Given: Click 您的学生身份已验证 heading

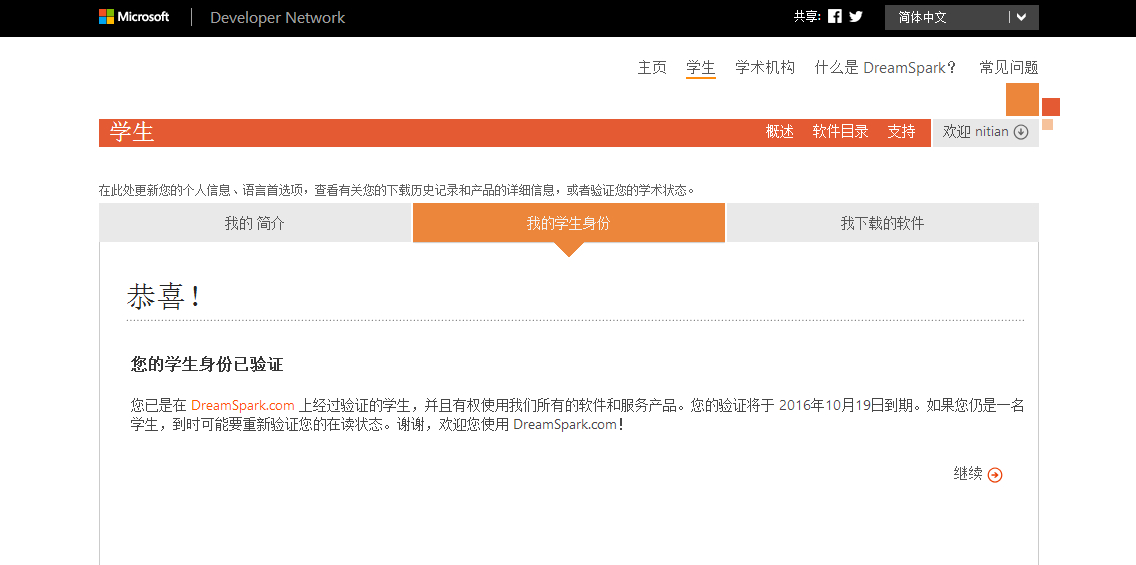Looking at the screenshot, I should [x=207, y=364].
